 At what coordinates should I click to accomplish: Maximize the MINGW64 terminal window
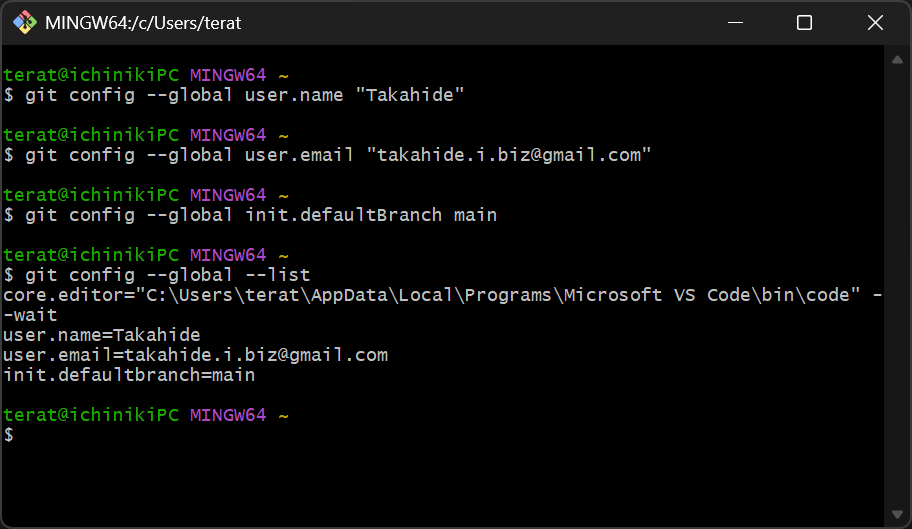point(804,23)
